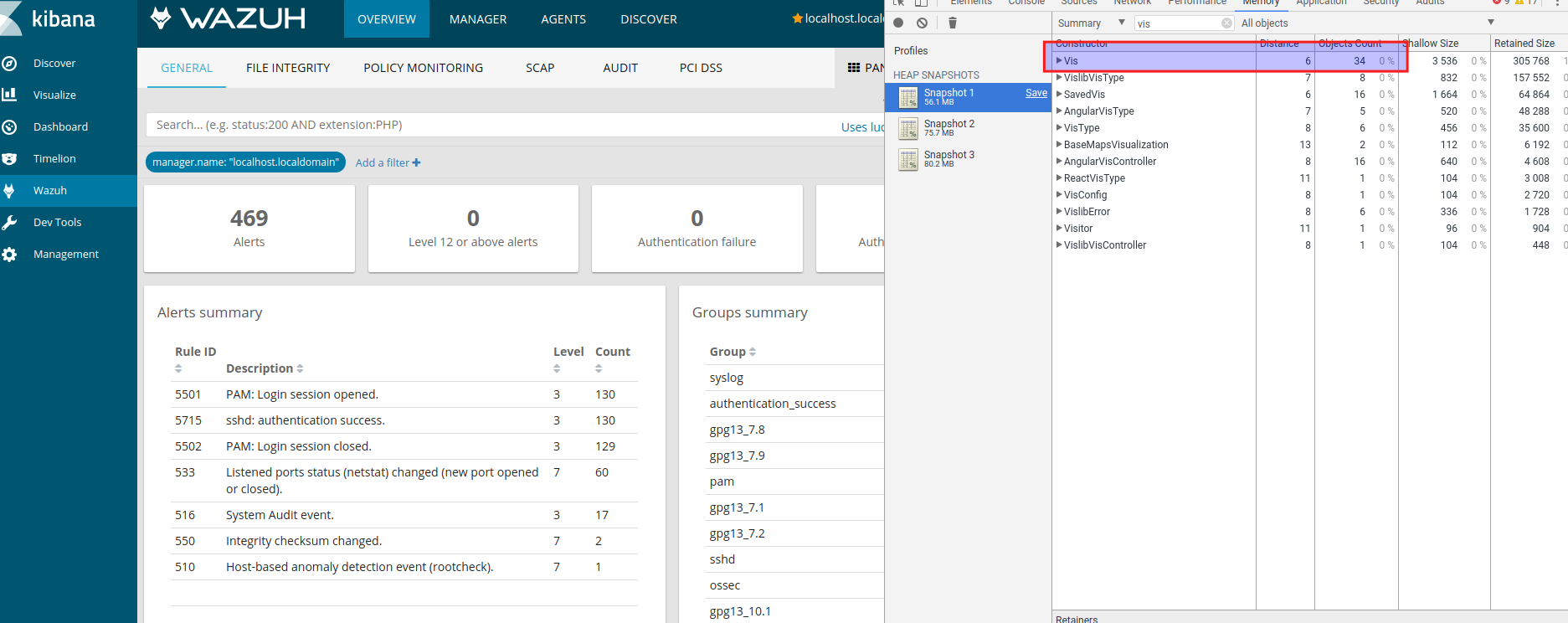Open the All objects filter dropdown
This screenshot has height=623, width=1568.
[1366, 23]
